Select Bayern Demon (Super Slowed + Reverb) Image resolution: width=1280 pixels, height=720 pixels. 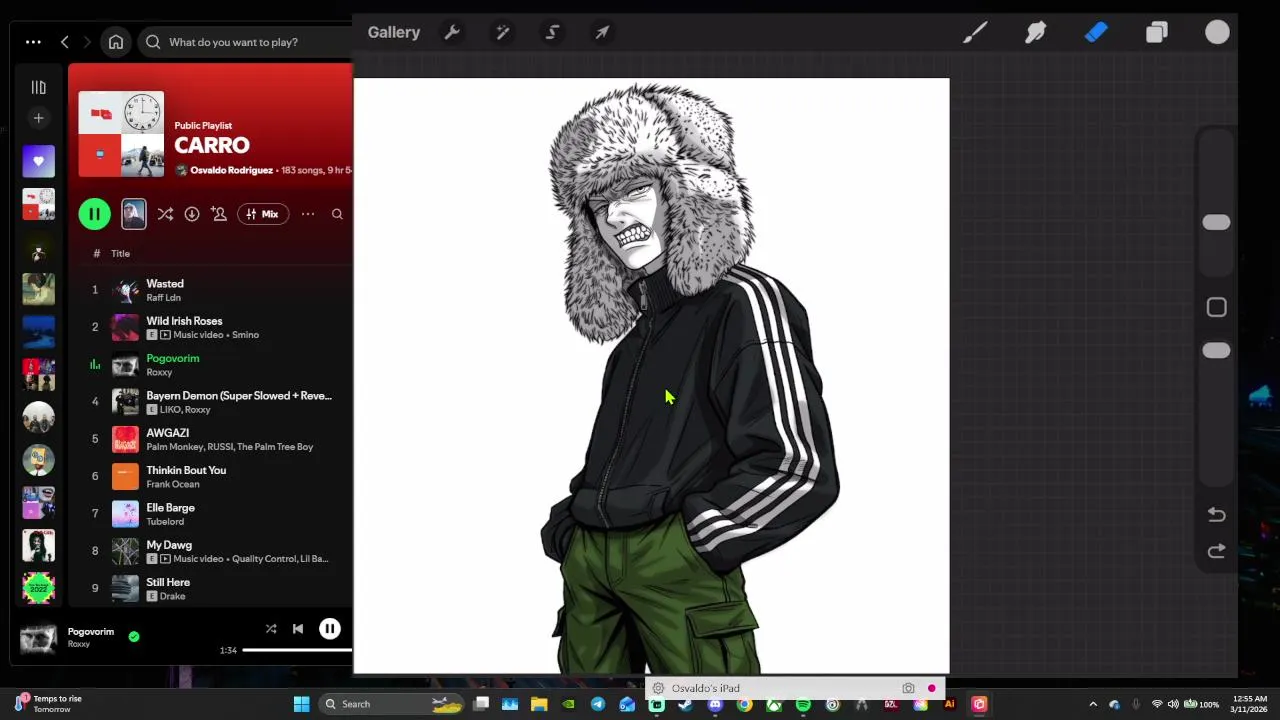[239, 396]
